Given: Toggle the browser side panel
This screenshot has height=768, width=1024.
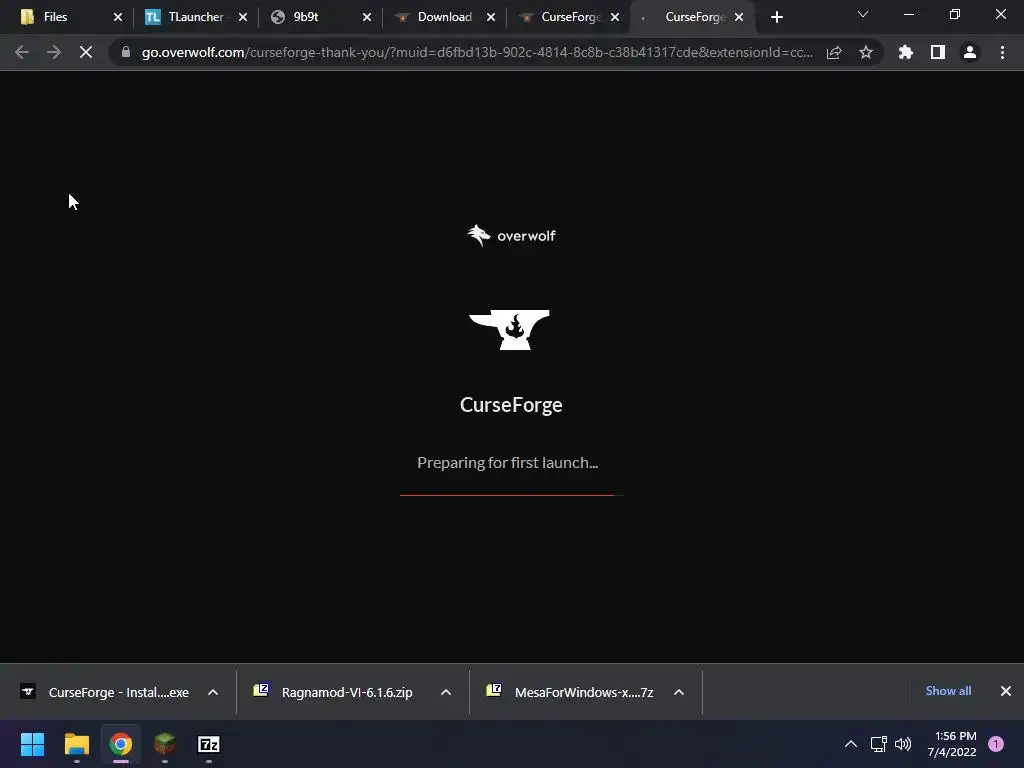Looking at the screenshot, I should click(x=938, y=52).
